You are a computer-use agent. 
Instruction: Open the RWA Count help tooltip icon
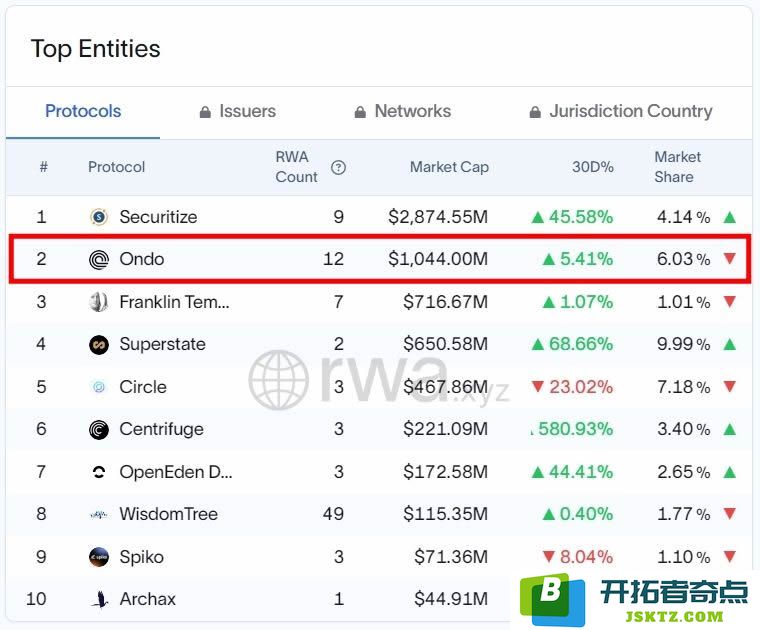coord(338,168)
